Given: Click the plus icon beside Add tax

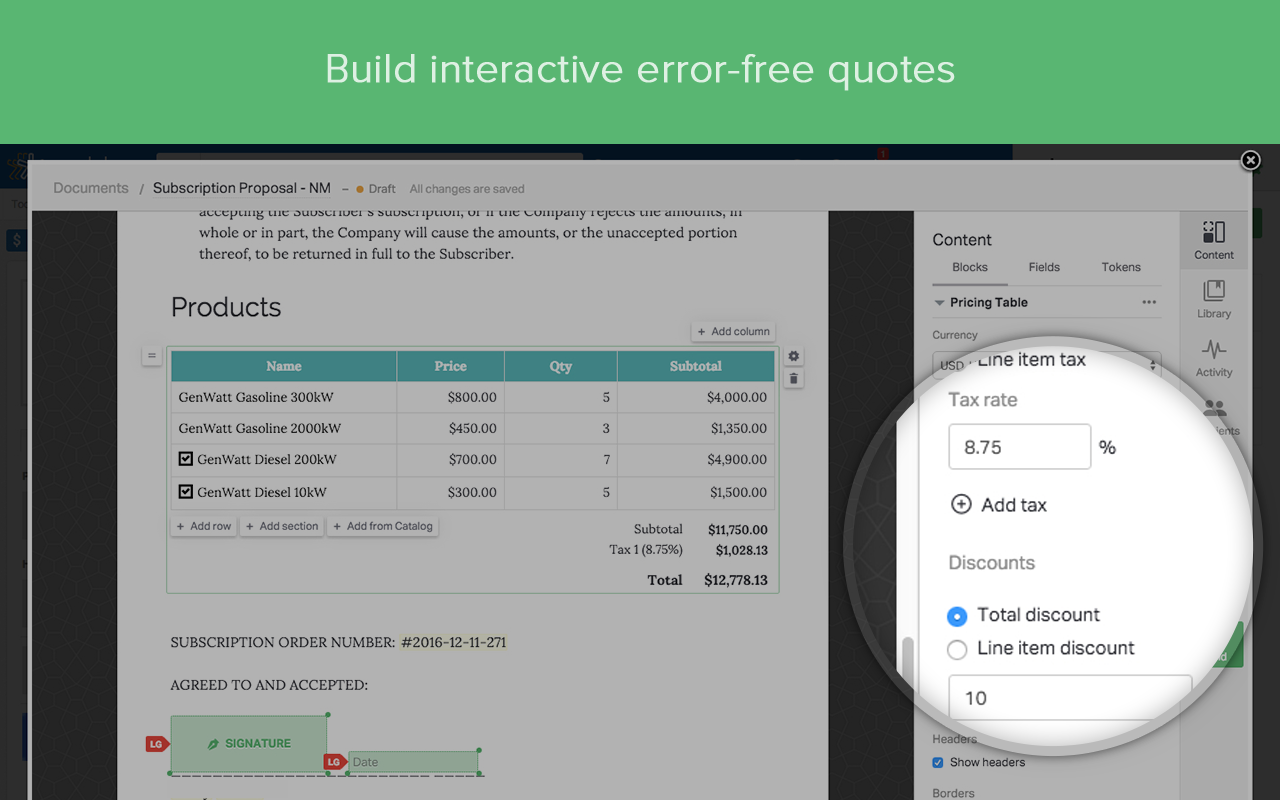Looking at the screenshot, I should point(960,504).
